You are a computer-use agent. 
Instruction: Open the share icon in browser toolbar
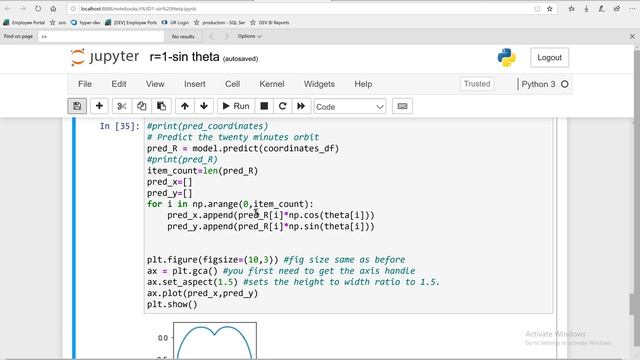point(617,9)
